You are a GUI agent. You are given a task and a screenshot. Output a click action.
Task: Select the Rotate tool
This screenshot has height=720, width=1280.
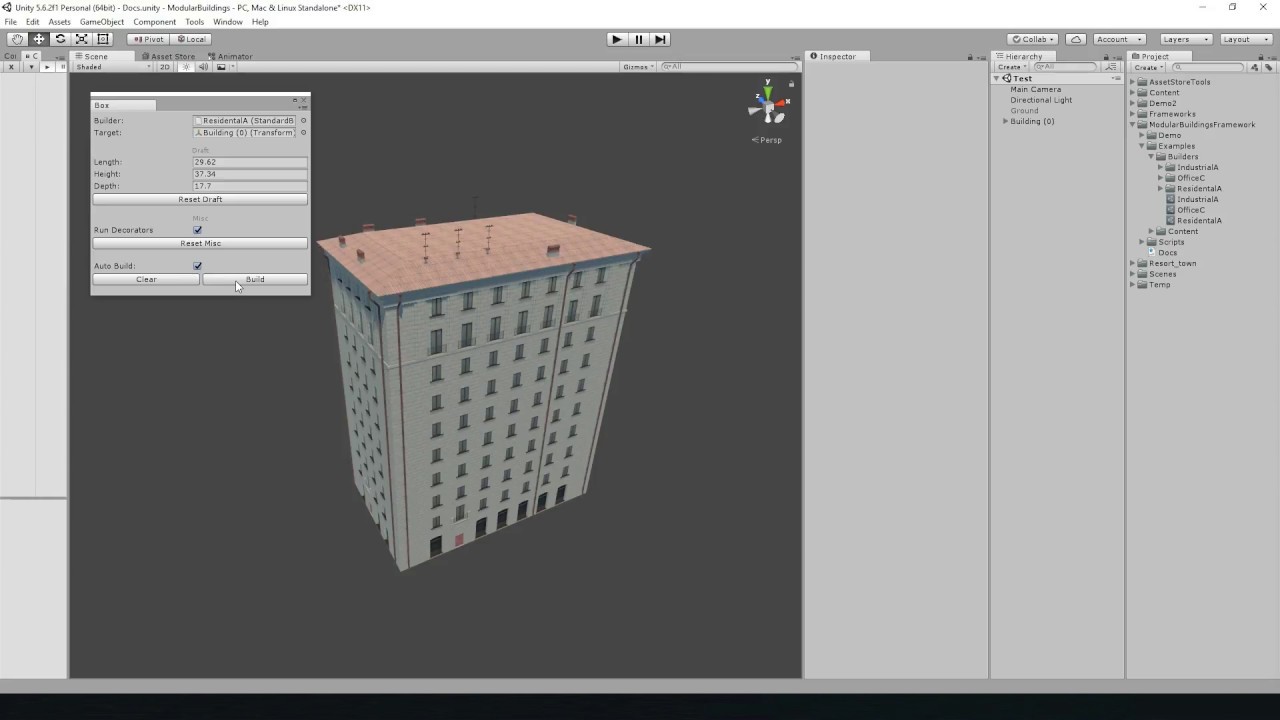[60, 39]
